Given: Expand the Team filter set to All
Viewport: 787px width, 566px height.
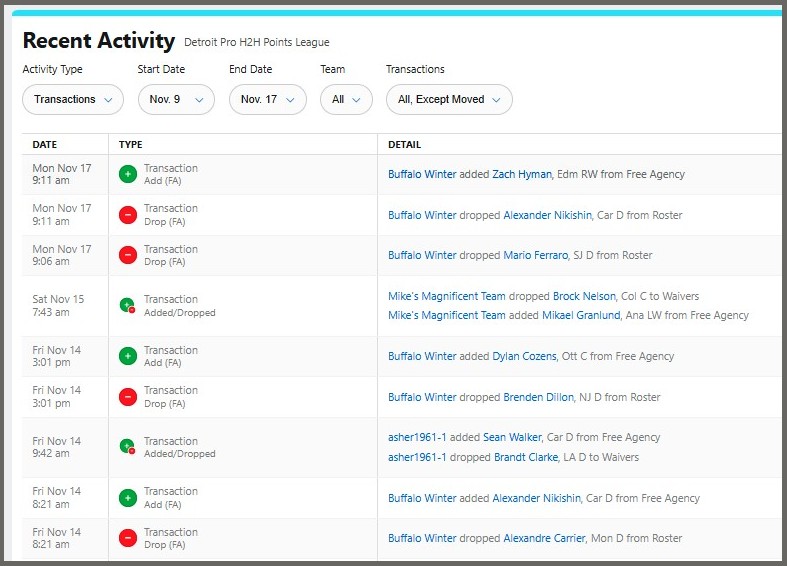Looking at the screenshot, I should [x=346, y=100].
